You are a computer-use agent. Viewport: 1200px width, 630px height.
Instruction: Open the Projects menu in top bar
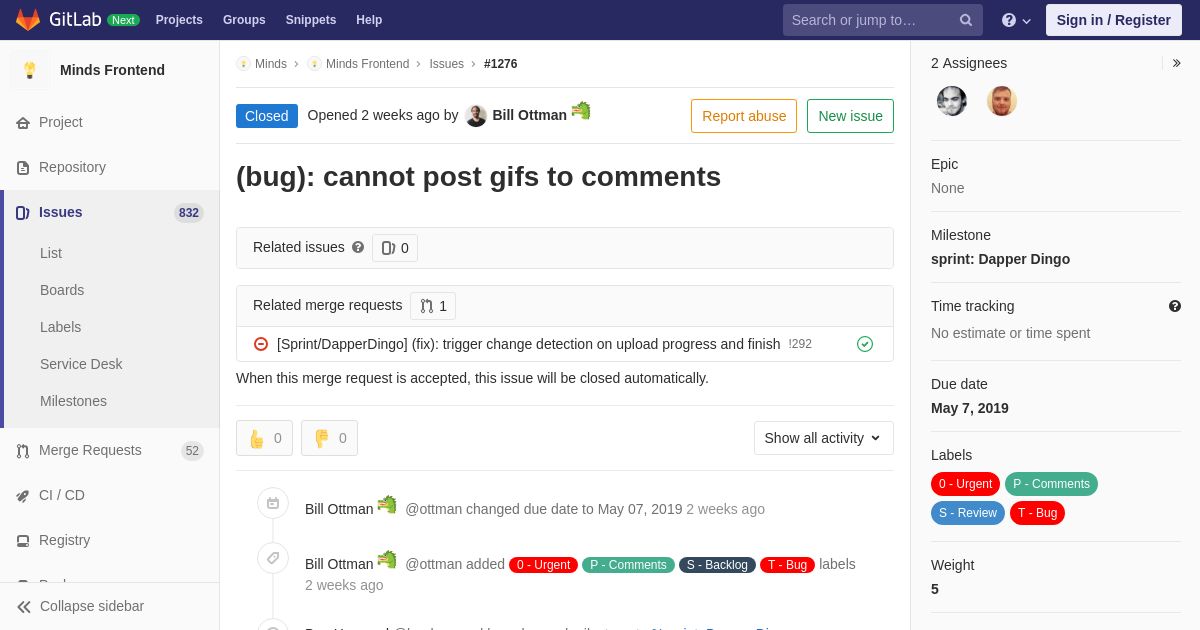click(x=179, y=20)
